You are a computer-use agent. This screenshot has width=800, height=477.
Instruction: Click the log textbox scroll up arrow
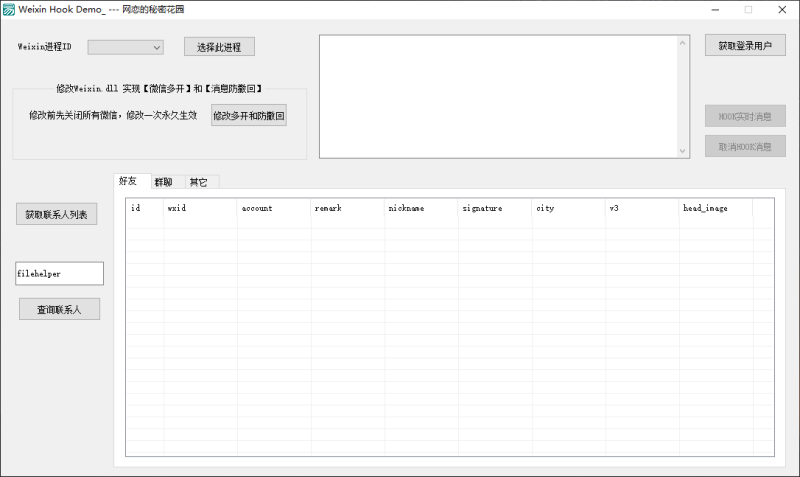(x=683, y=43)
